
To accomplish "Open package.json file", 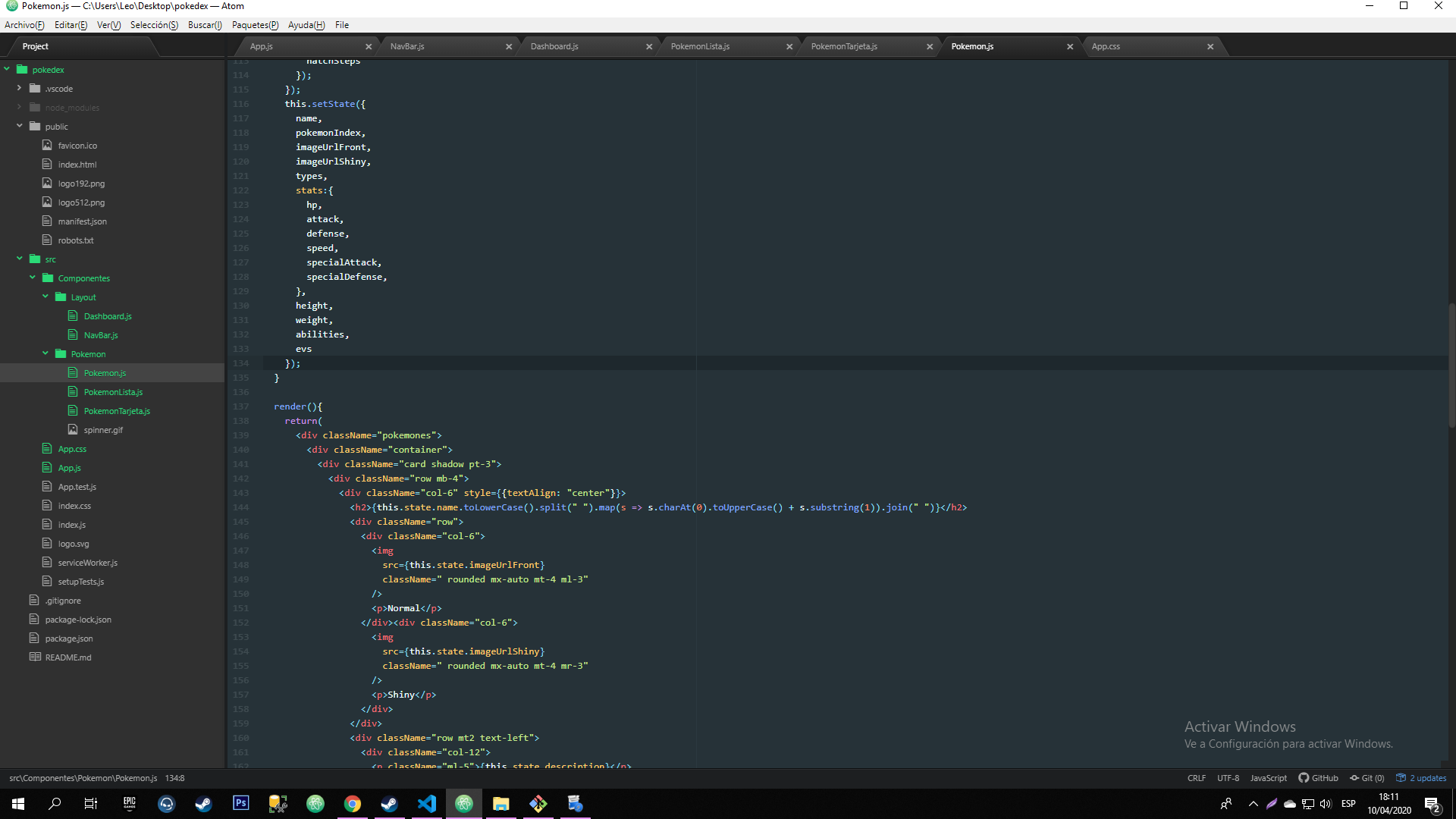I will [69, 639].
